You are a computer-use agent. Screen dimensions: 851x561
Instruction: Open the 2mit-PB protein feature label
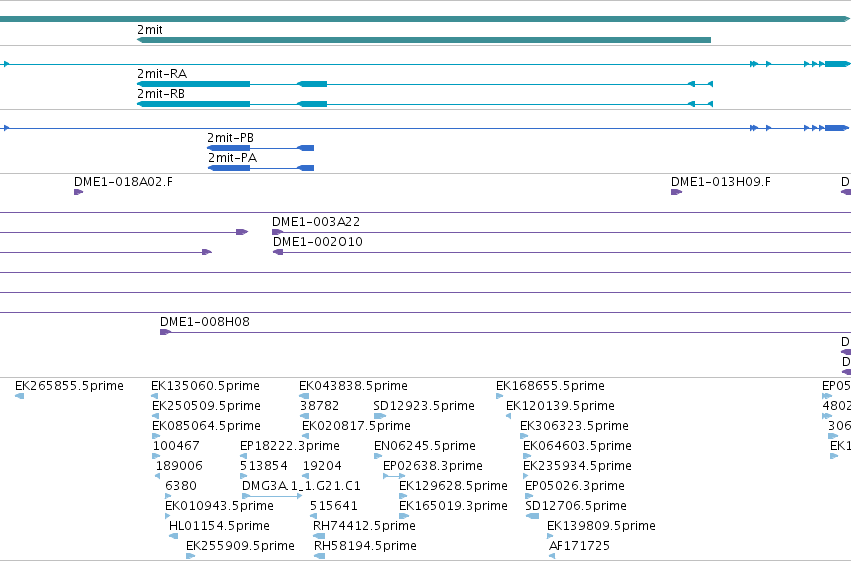[x=231, y=138]
